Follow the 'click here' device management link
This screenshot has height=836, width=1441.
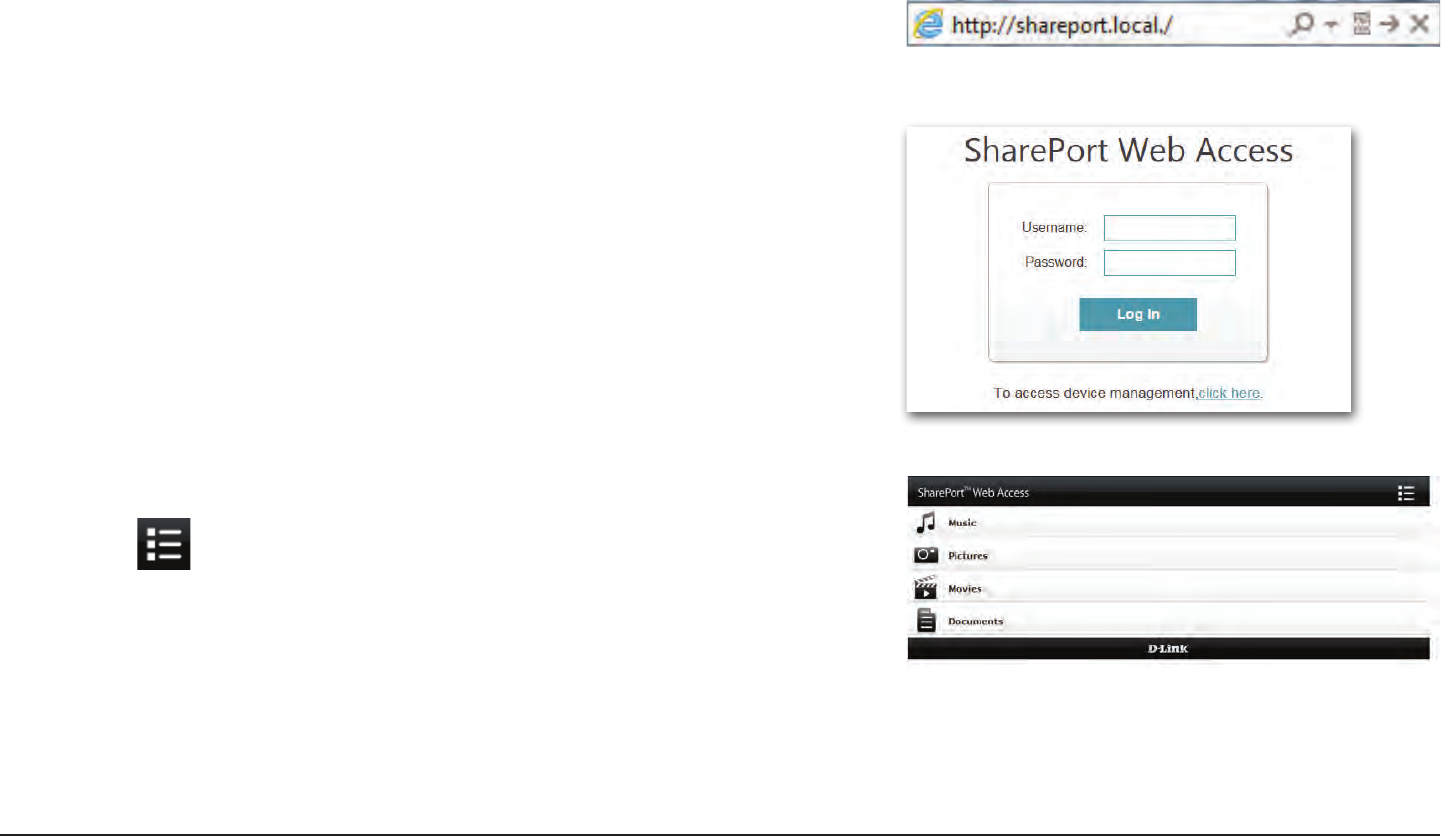coord(1229,394)
